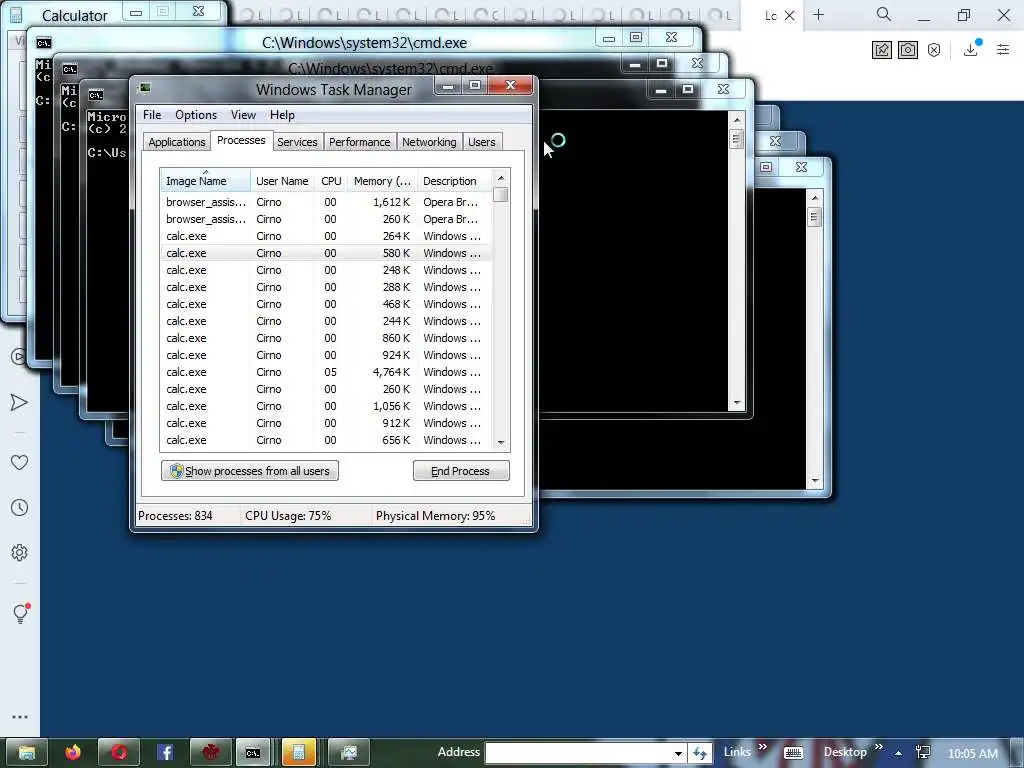
Task: Switch to the Calculator taskbar button
Action: coord(299,752)
